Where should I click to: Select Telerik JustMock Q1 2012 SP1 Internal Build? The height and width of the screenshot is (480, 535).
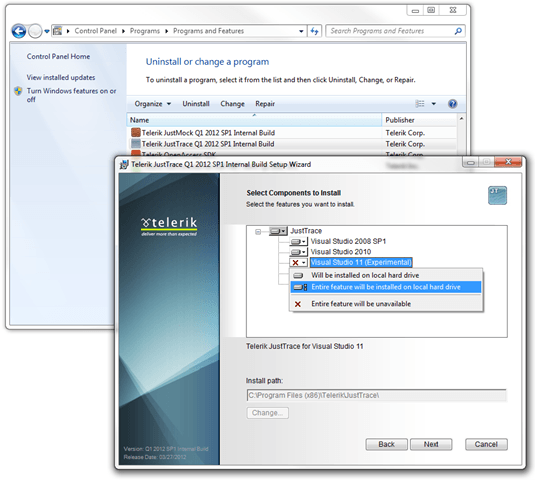pos(208,133)
